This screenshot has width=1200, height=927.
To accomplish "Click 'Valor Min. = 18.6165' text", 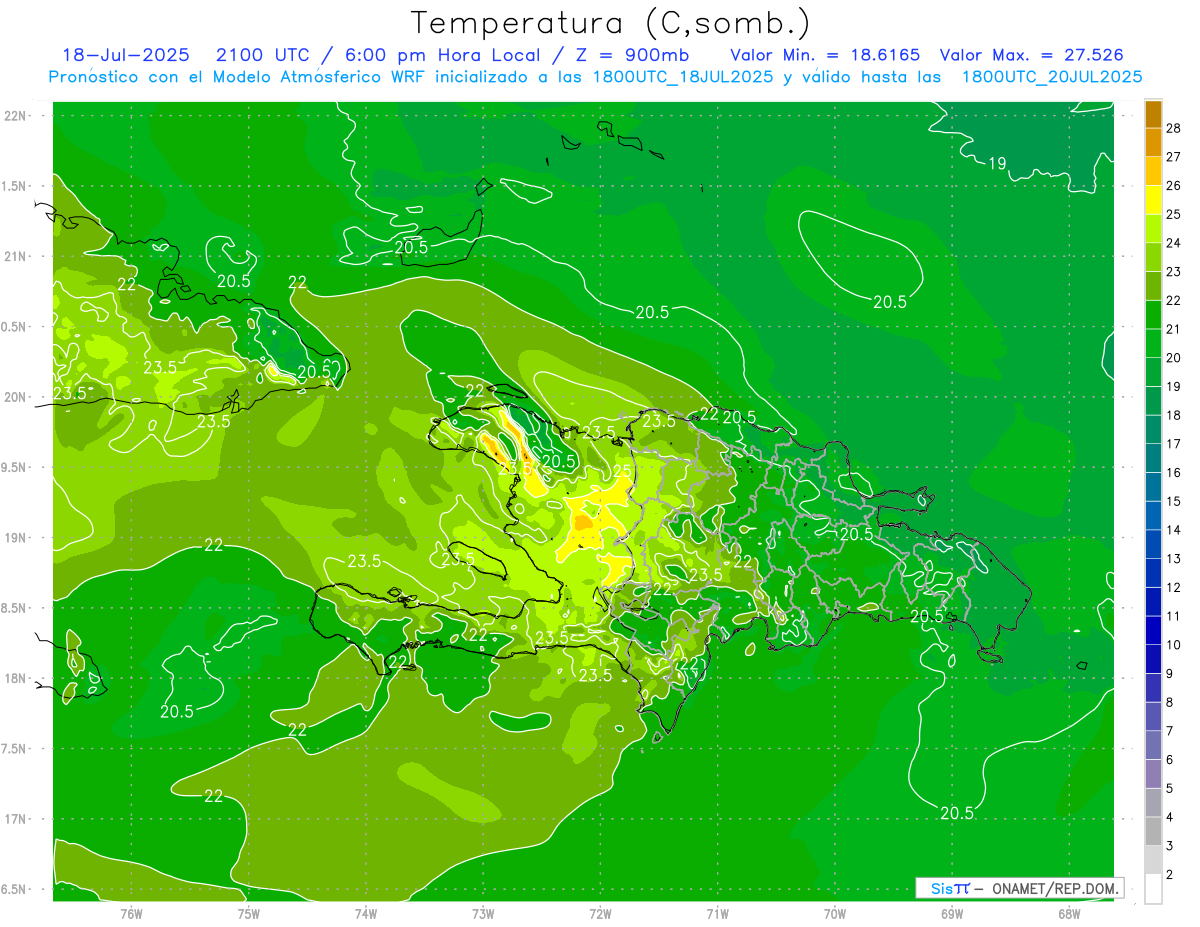I will (825, 55).
